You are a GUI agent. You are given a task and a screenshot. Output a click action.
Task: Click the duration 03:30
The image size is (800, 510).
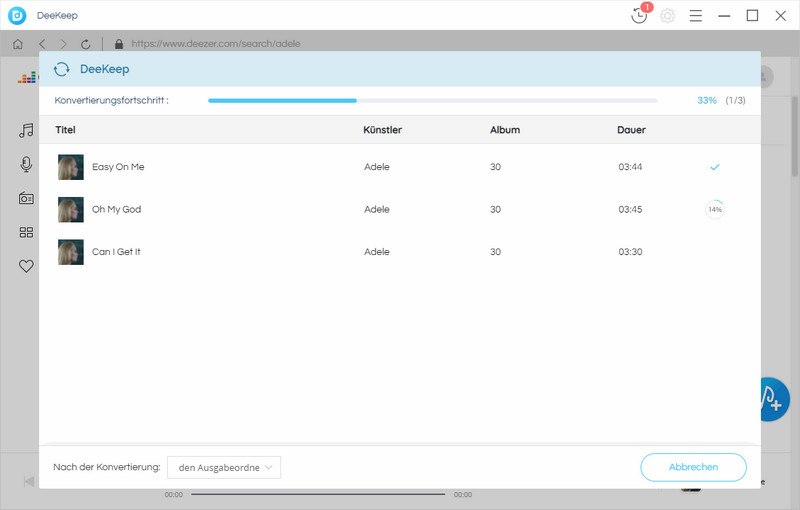click(x=630, y=251)
